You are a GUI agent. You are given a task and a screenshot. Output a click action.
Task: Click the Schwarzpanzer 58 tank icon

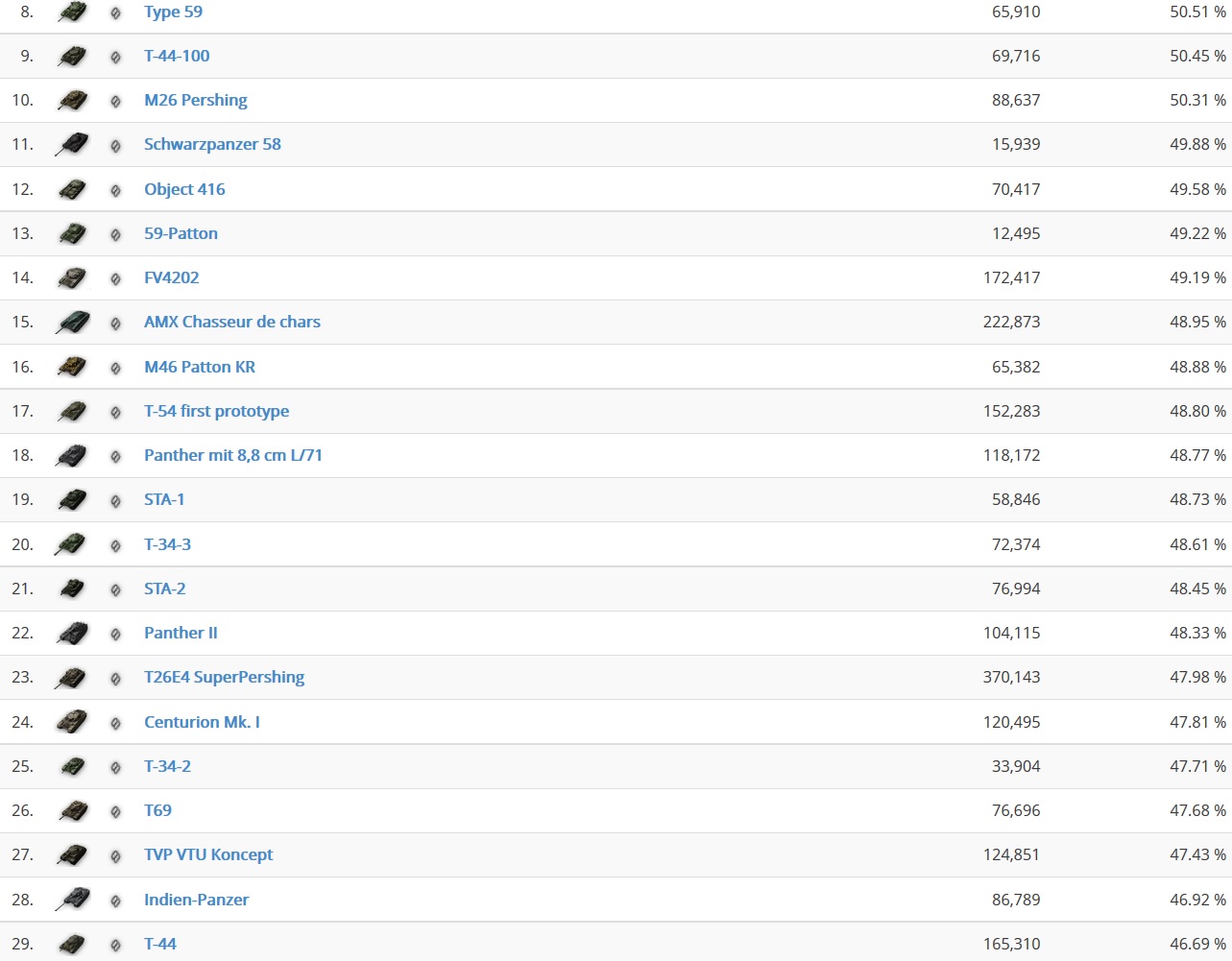pyautogui.click(x=72, y=145)
